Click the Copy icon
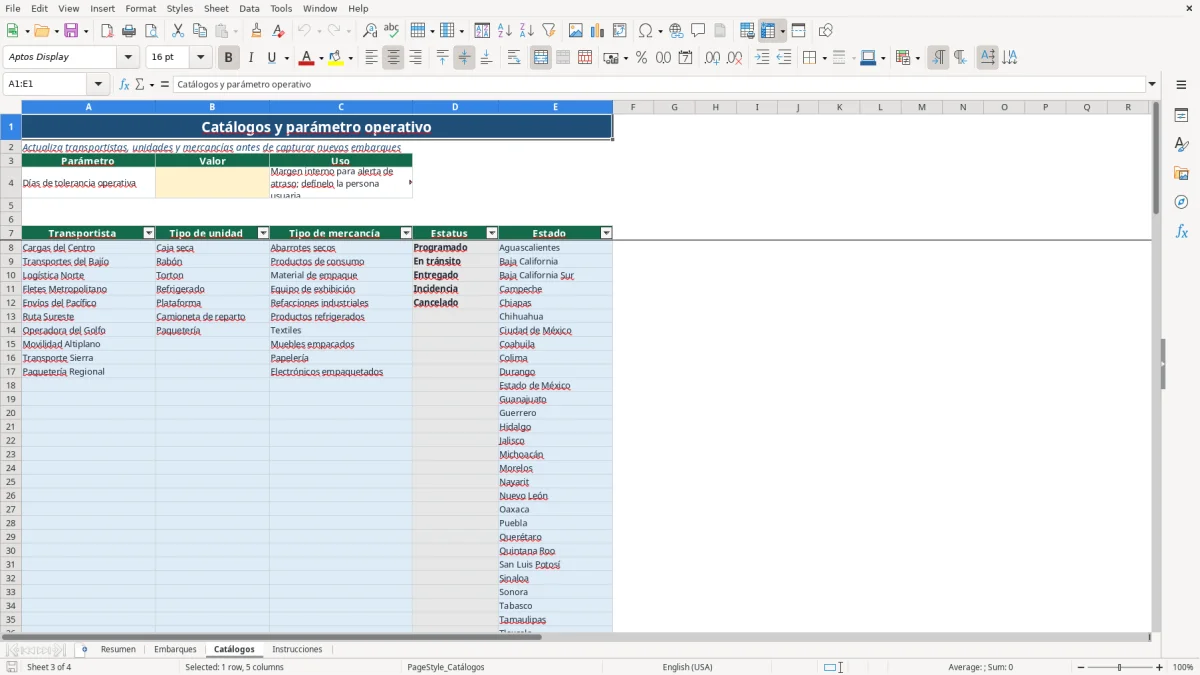Screen dimensions: 1200x675 coord(200,31)
